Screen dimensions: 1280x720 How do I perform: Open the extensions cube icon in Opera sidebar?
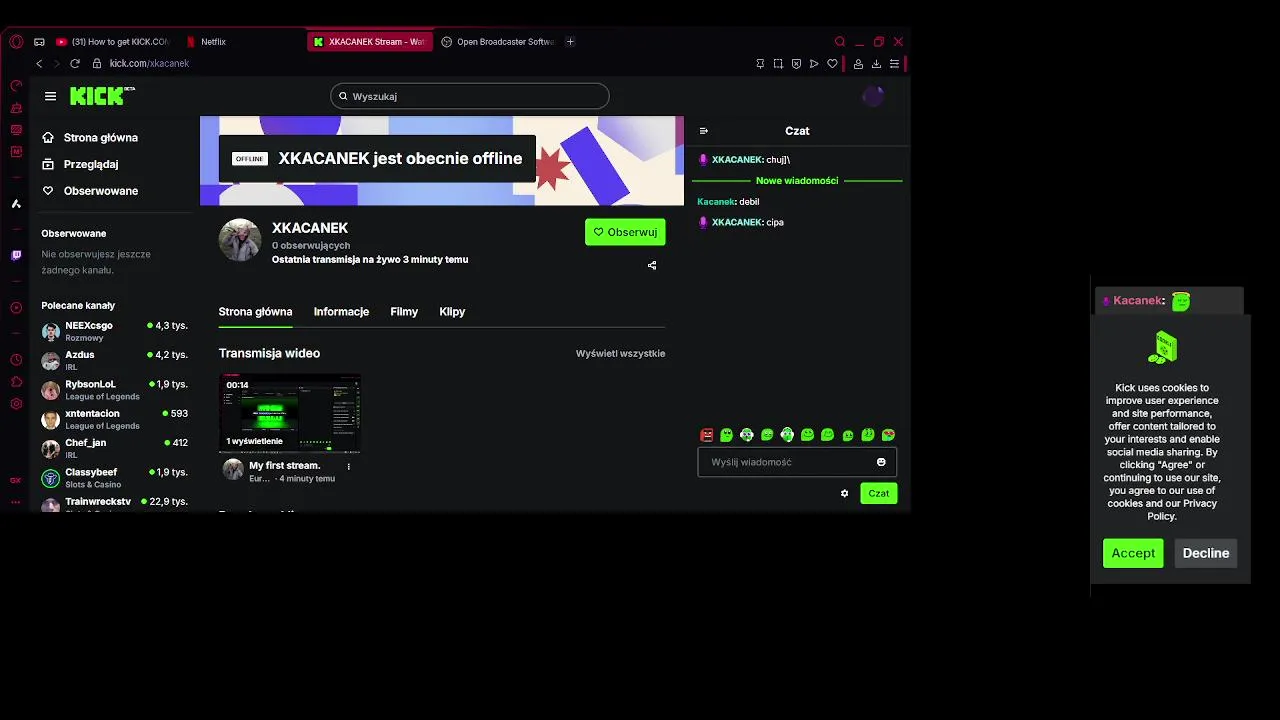pyautogui.click(x=16, y=382)
